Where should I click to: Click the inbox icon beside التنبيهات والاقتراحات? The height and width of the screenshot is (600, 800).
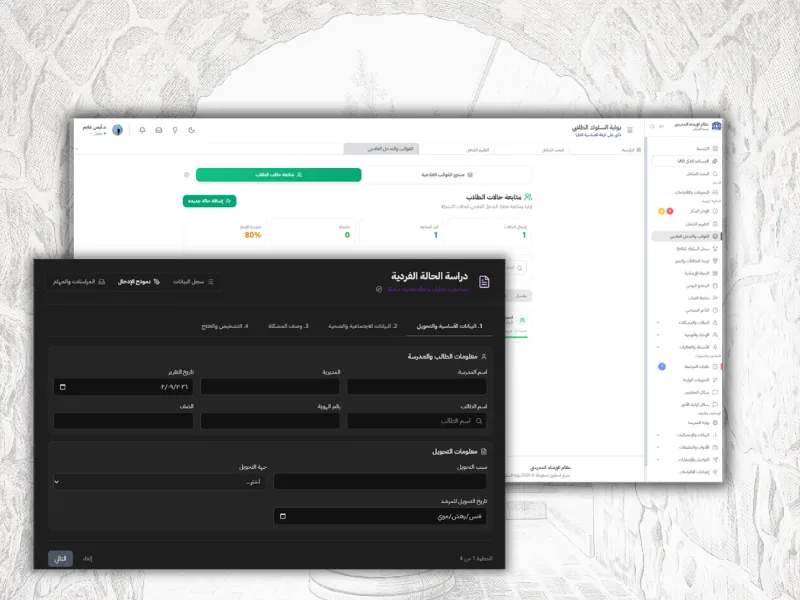point(715,192)
